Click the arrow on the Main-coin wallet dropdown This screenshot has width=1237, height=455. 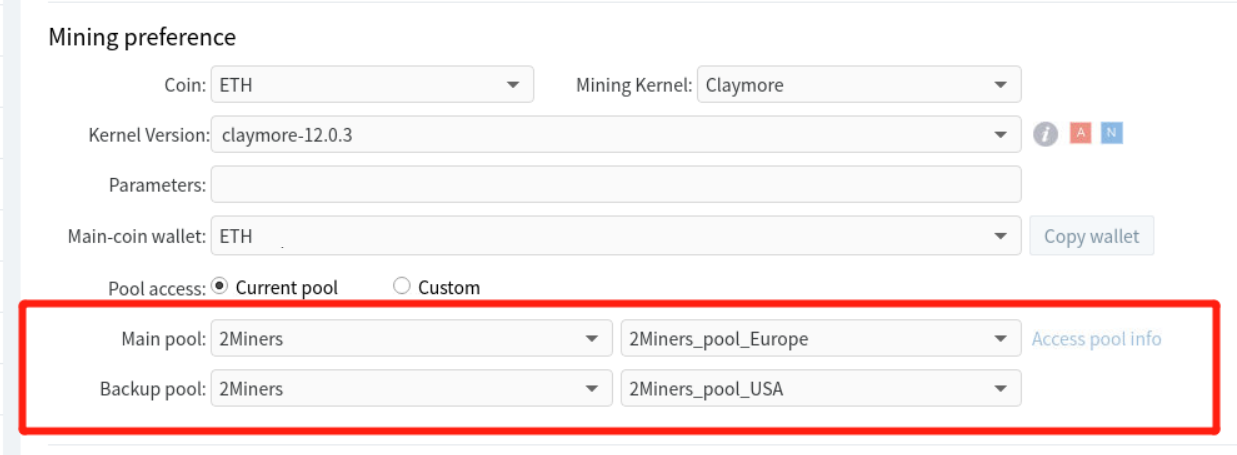tap(1000, 237)
